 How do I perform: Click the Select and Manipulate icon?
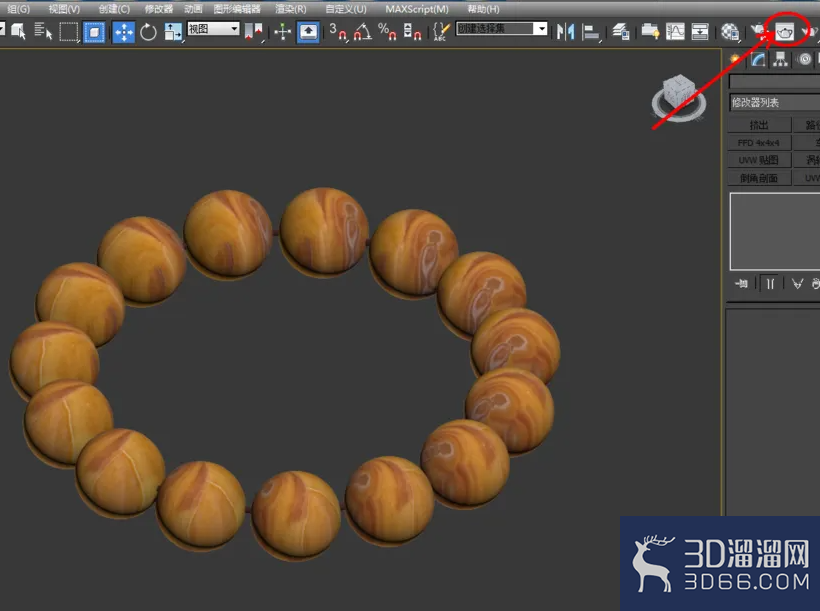point(282,31)
